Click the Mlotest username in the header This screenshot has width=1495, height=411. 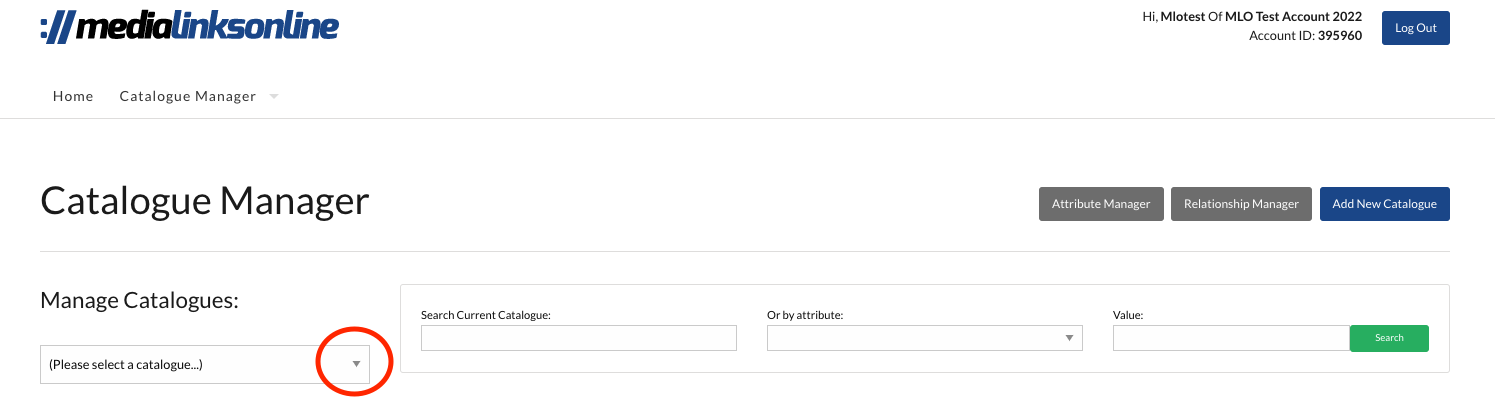coord(1184,17)
